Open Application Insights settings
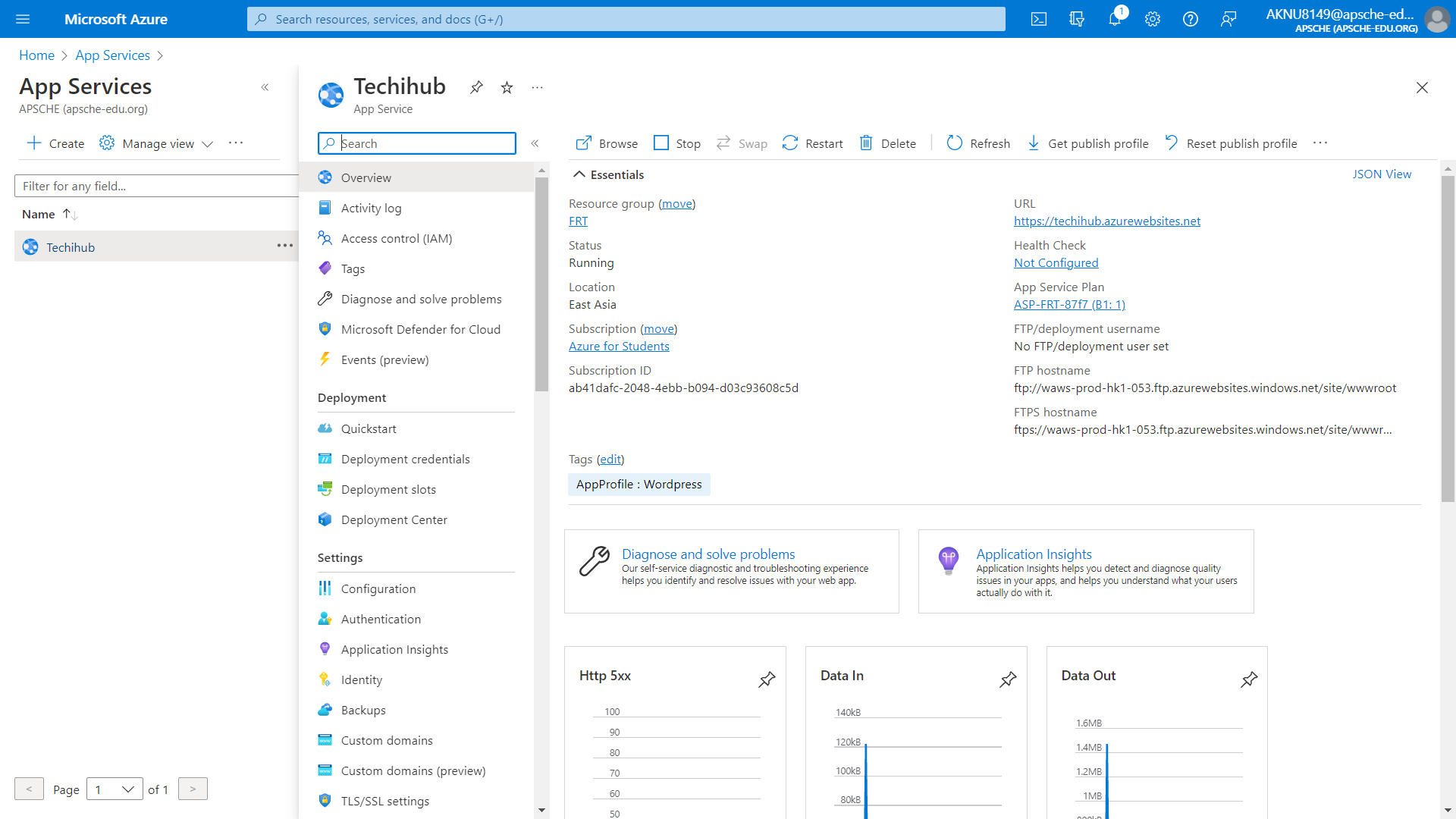Viewport: 1456px width, 819px height. click(394, 648)
